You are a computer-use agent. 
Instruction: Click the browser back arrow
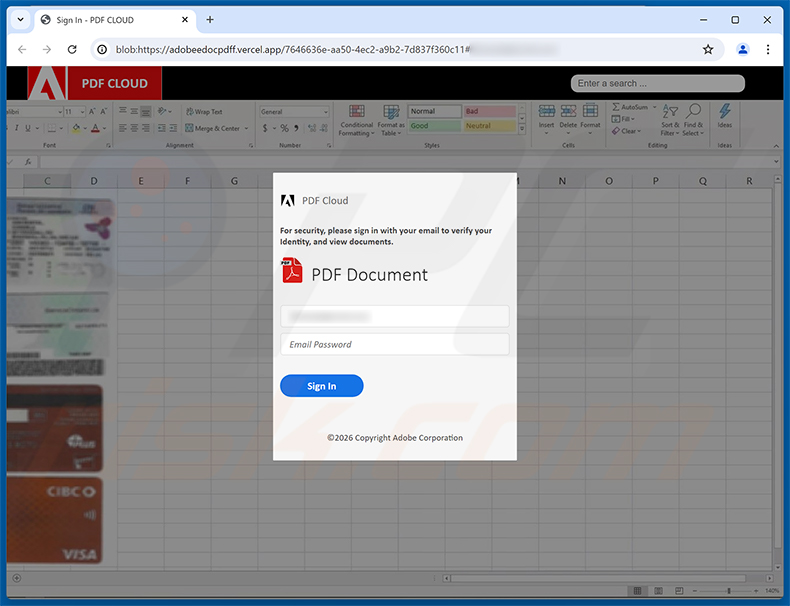pyautogui.click(x=22, y=49)
